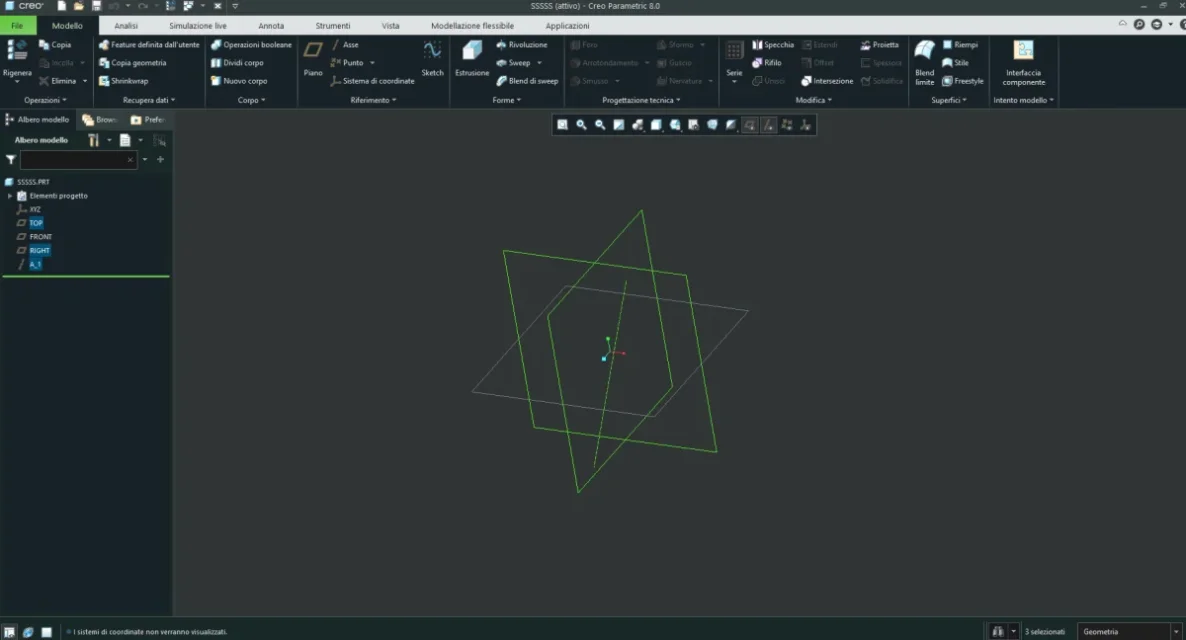The height and width of the screenshot is (640, 1186).
Task: Click the Piano datum plane icon
Action: [x=313, y=56]
